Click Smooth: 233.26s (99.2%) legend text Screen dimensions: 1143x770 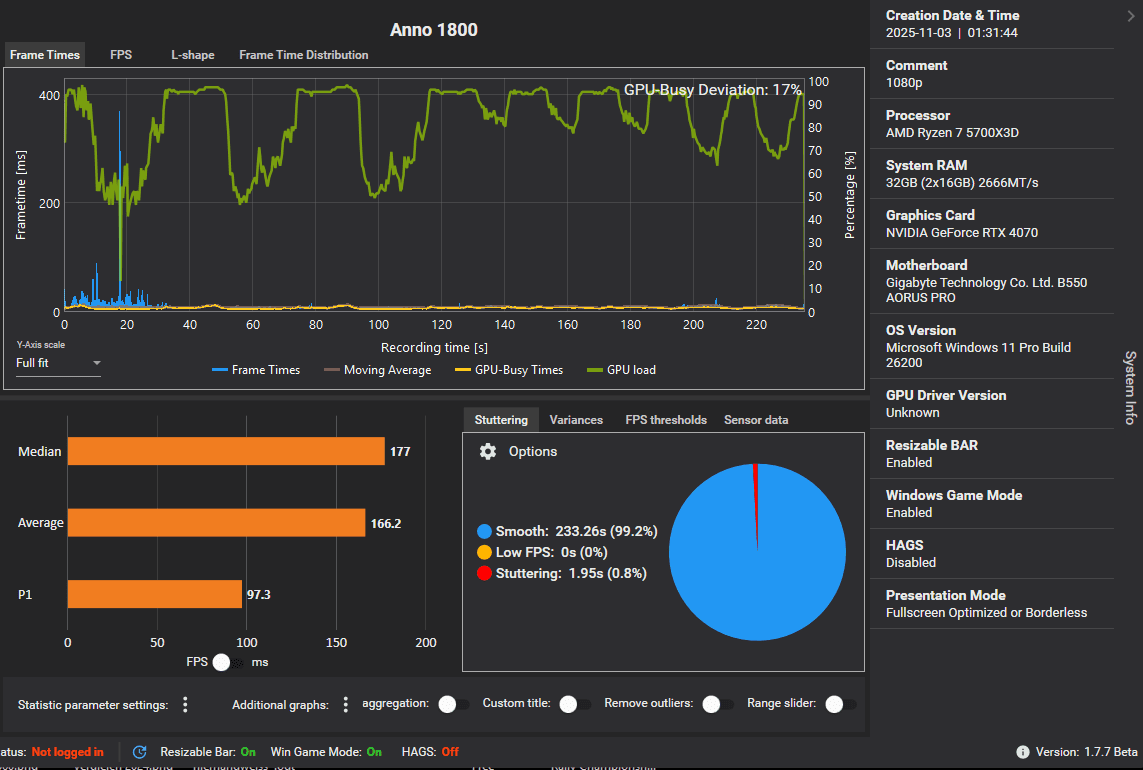(576, 531)
